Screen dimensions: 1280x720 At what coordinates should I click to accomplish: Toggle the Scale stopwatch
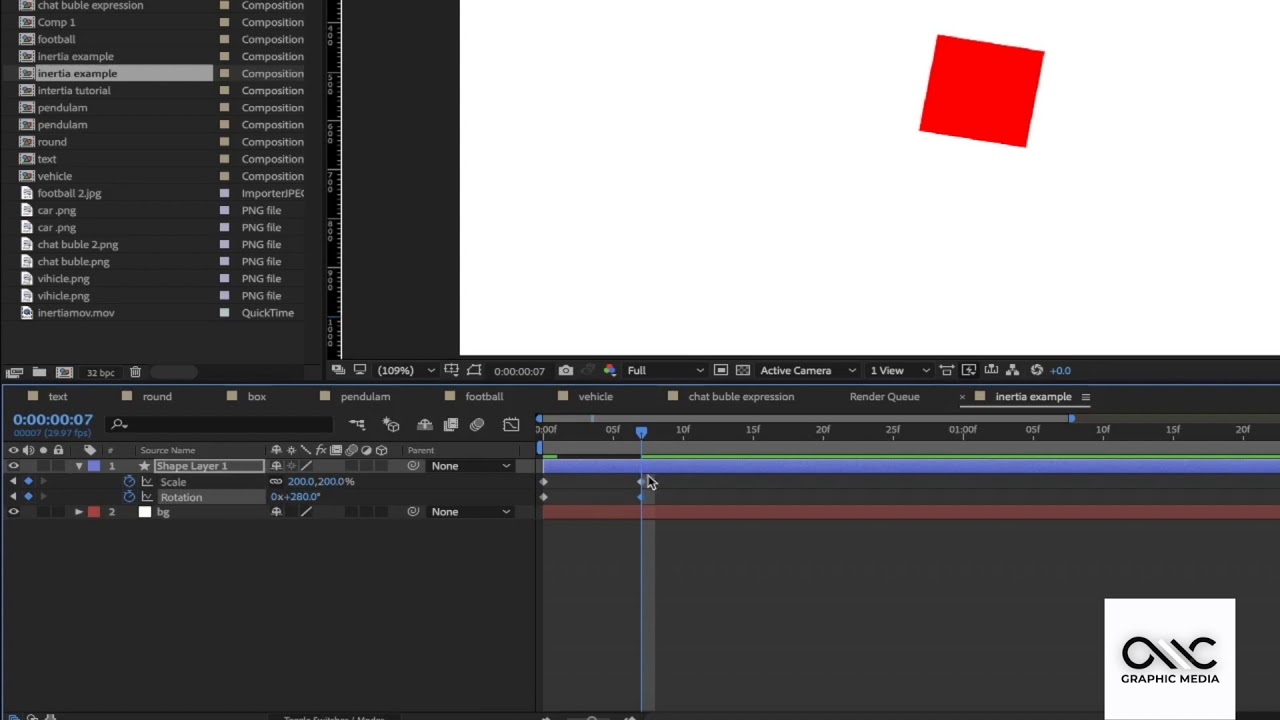coord(129,482)
